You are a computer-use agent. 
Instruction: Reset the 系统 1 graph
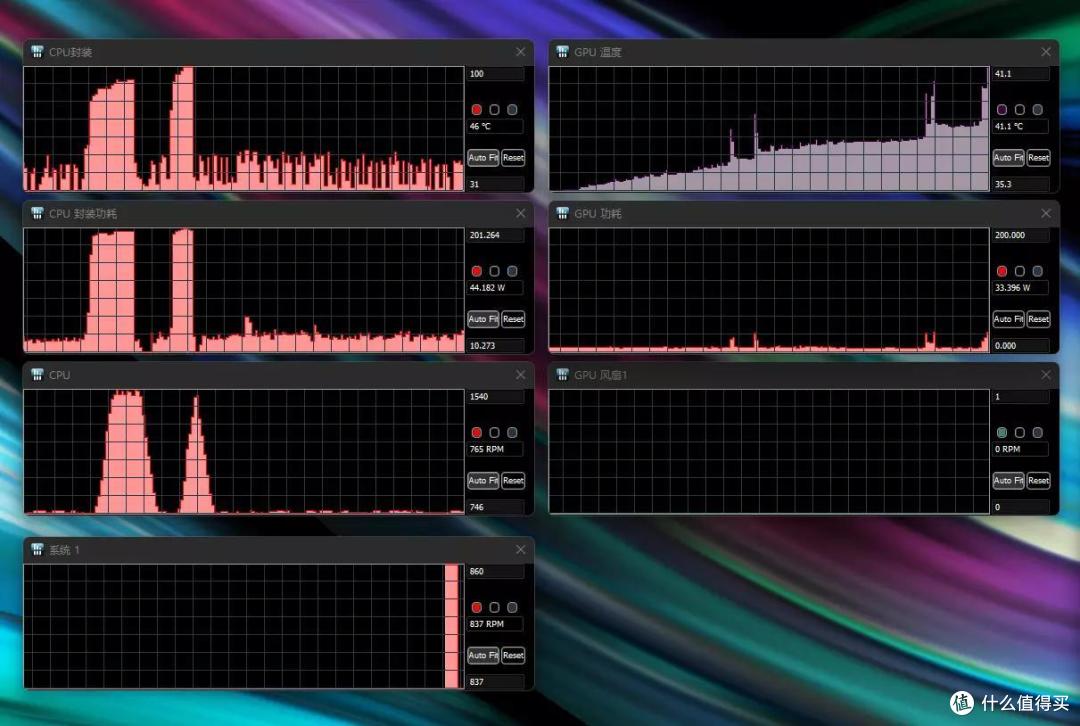pyautogui.click(x=513, y=655)
